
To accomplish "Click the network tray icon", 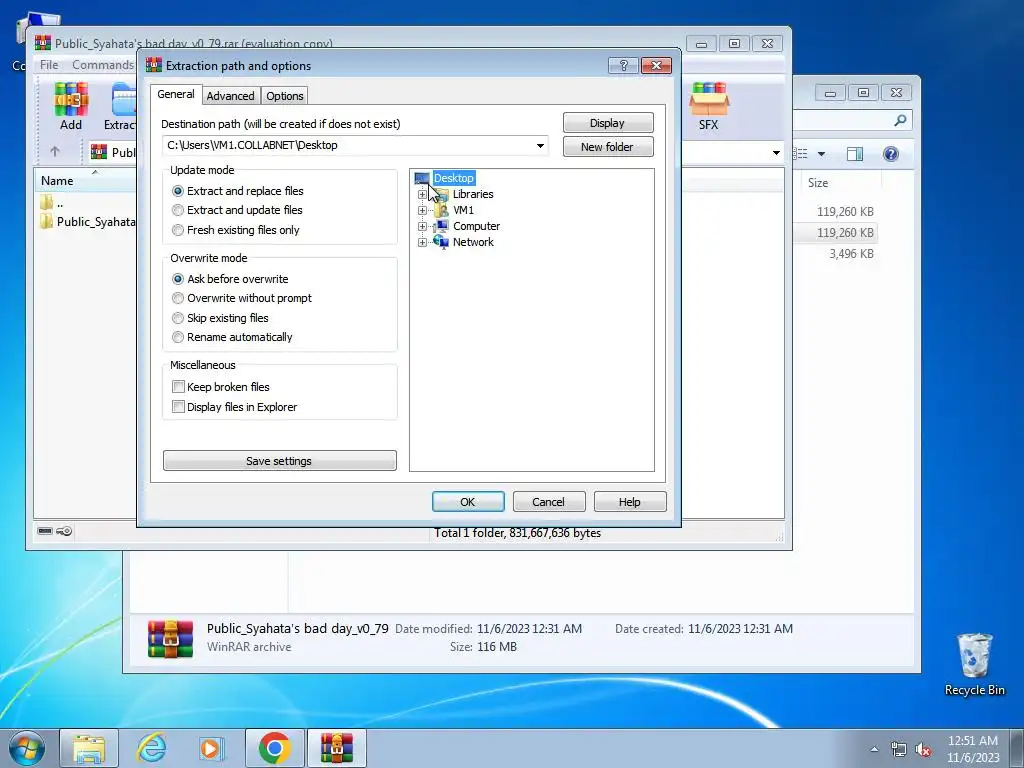I will pos(899,750).
